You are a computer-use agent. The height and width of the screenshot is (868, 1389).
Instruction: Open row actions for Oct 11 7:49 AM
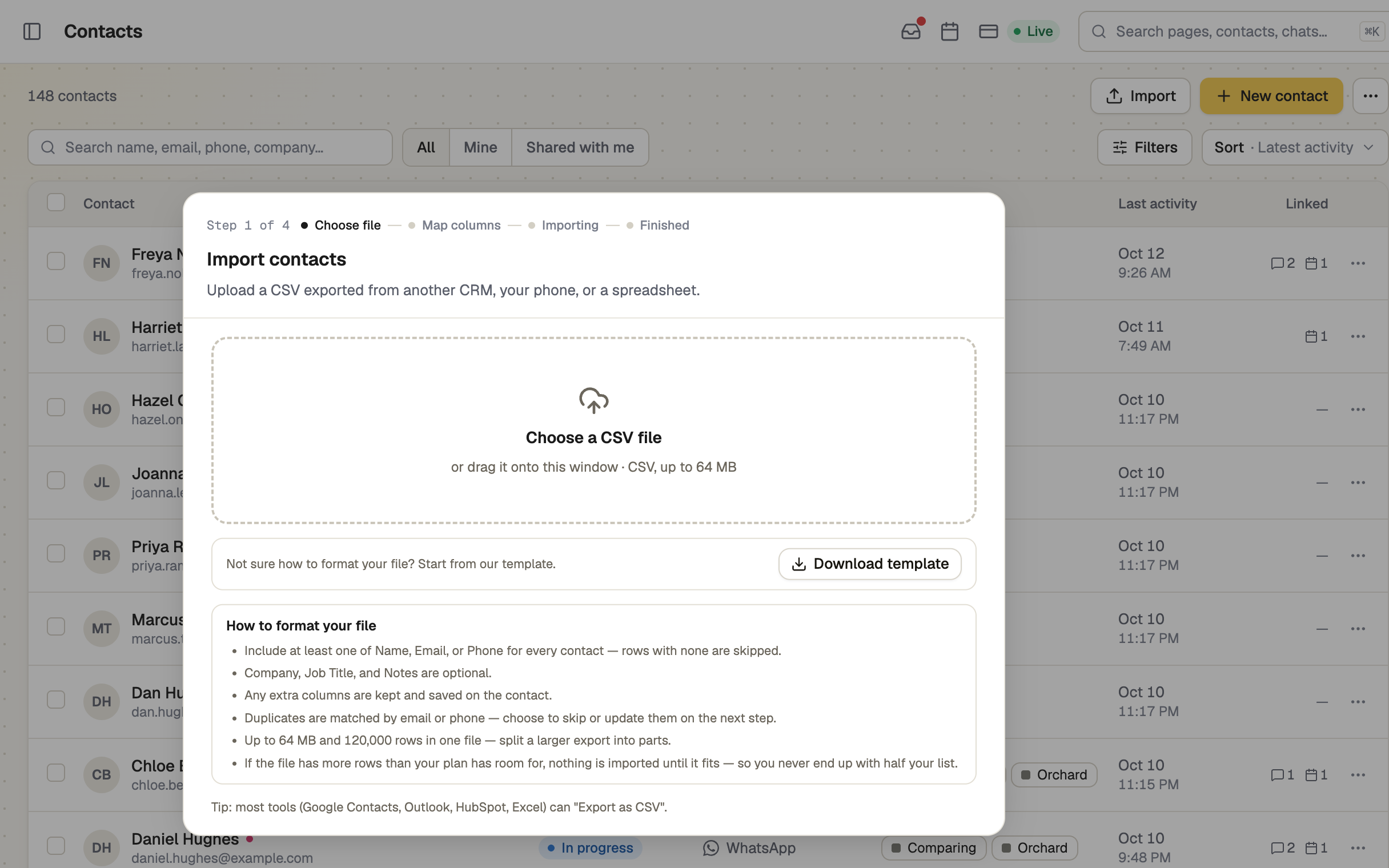1358,336
